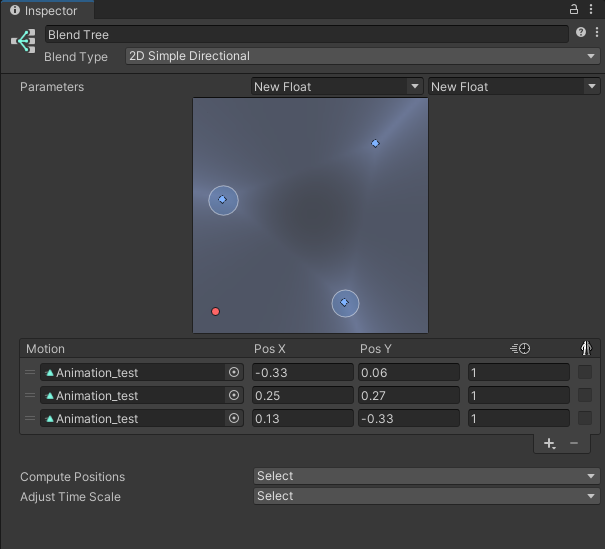Open object picker for third motion row
This screenshot has width=605, height=549.
click(234, 418)
